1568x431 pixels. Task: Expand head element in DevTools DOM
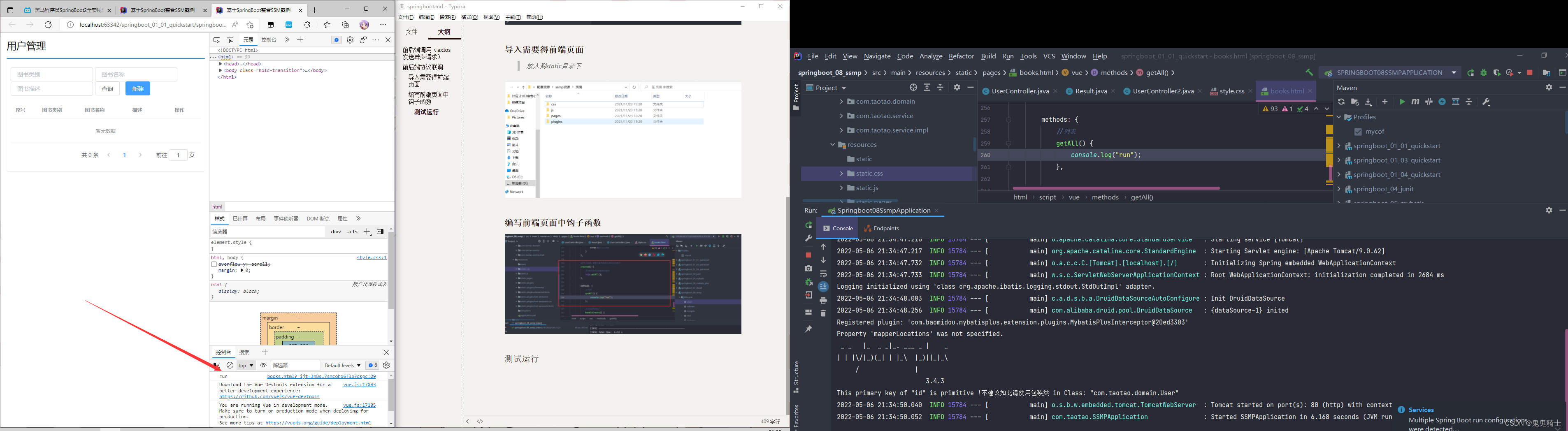point(221,64)
